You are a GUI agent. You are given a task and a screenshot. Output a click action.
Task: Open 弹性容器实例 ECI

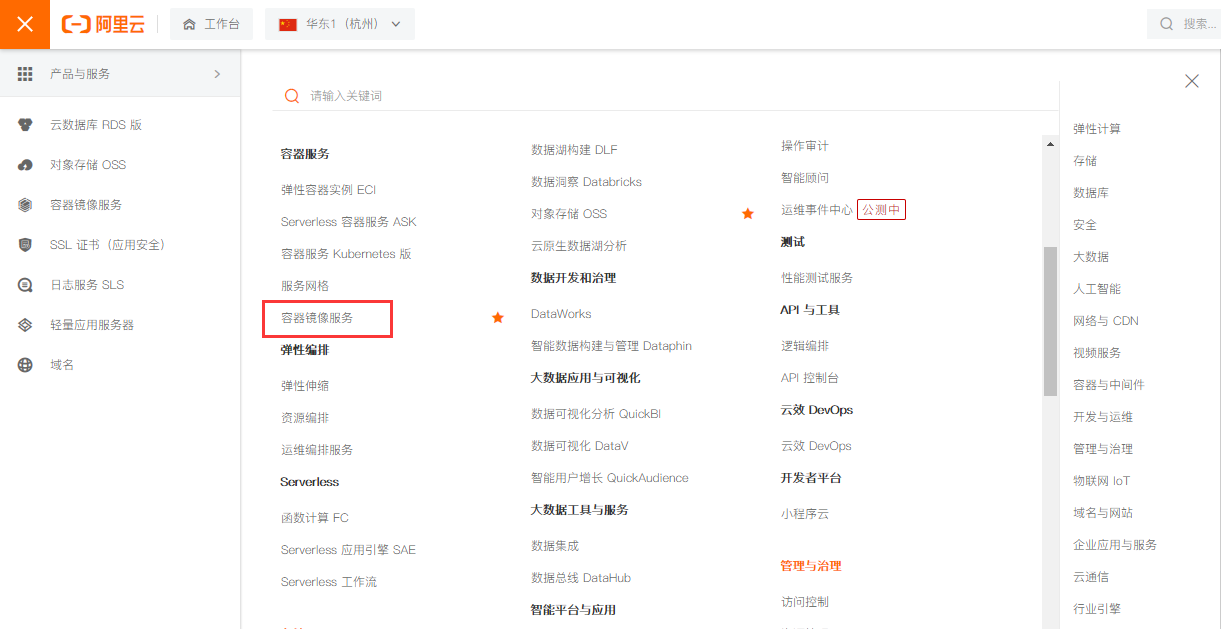[328, 190]
